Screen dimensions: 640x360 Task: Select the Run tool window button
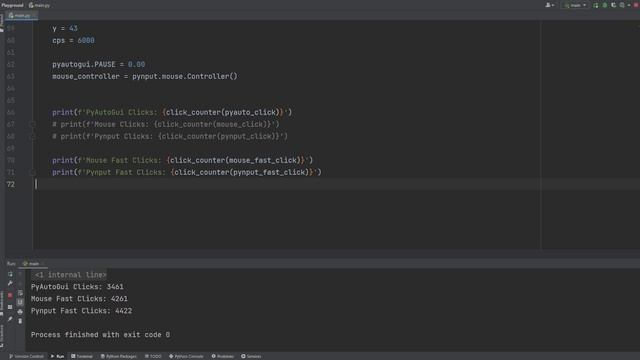pos(58,356)
